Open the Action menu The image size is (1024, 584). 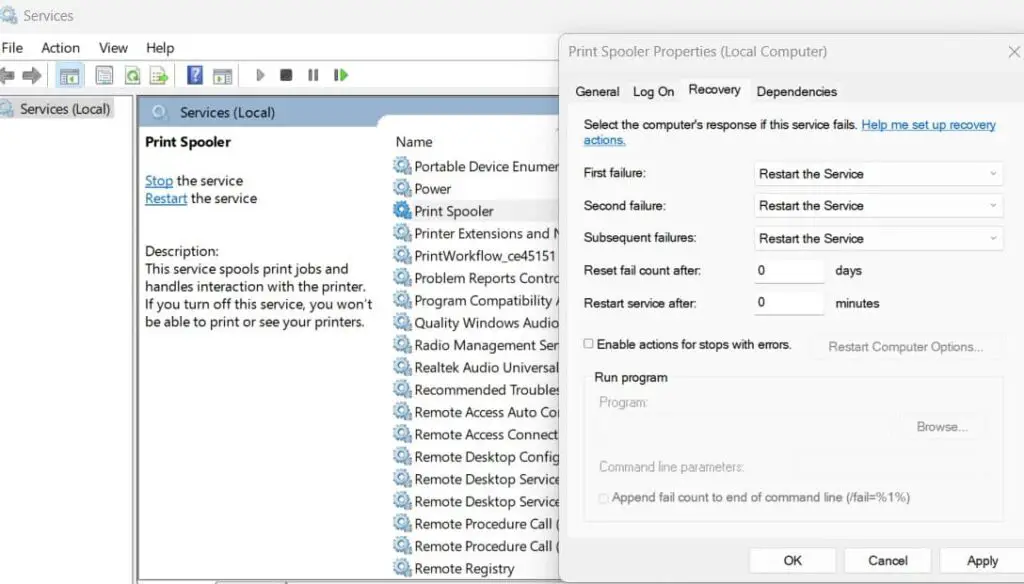tap(60, 47)
